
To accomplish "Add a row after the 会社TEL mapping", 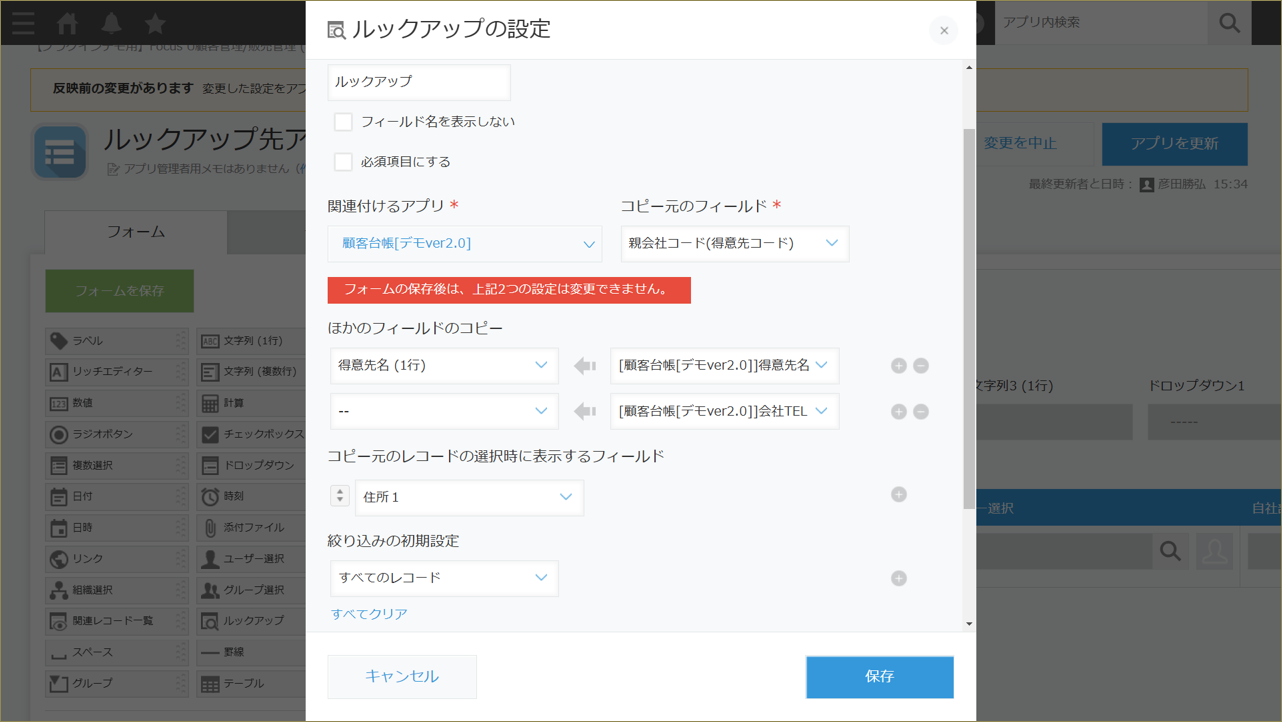I will coord(898,412).
